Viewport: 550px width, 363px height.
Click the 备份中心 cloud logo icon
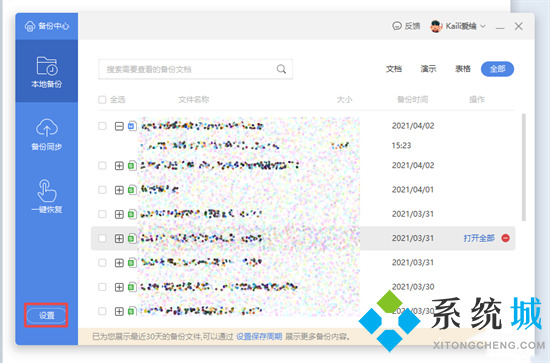coord(30,26)
